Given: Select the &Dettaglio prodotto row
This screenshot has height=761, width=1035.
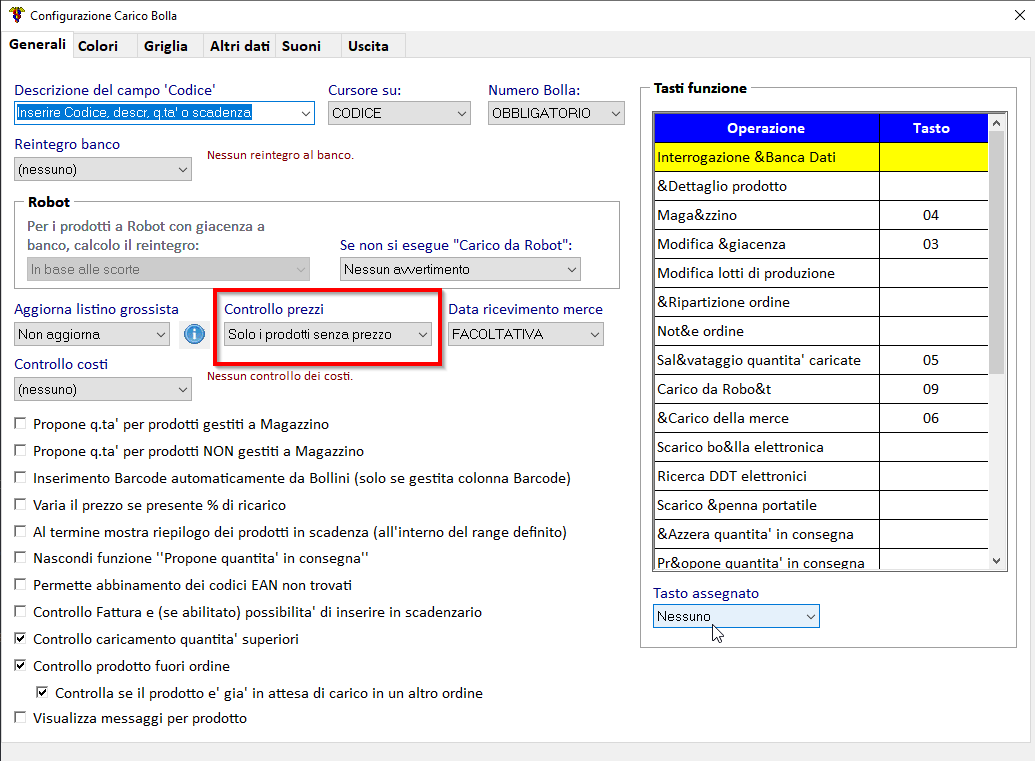Looking at the screenshot, I should click(821, 186).
